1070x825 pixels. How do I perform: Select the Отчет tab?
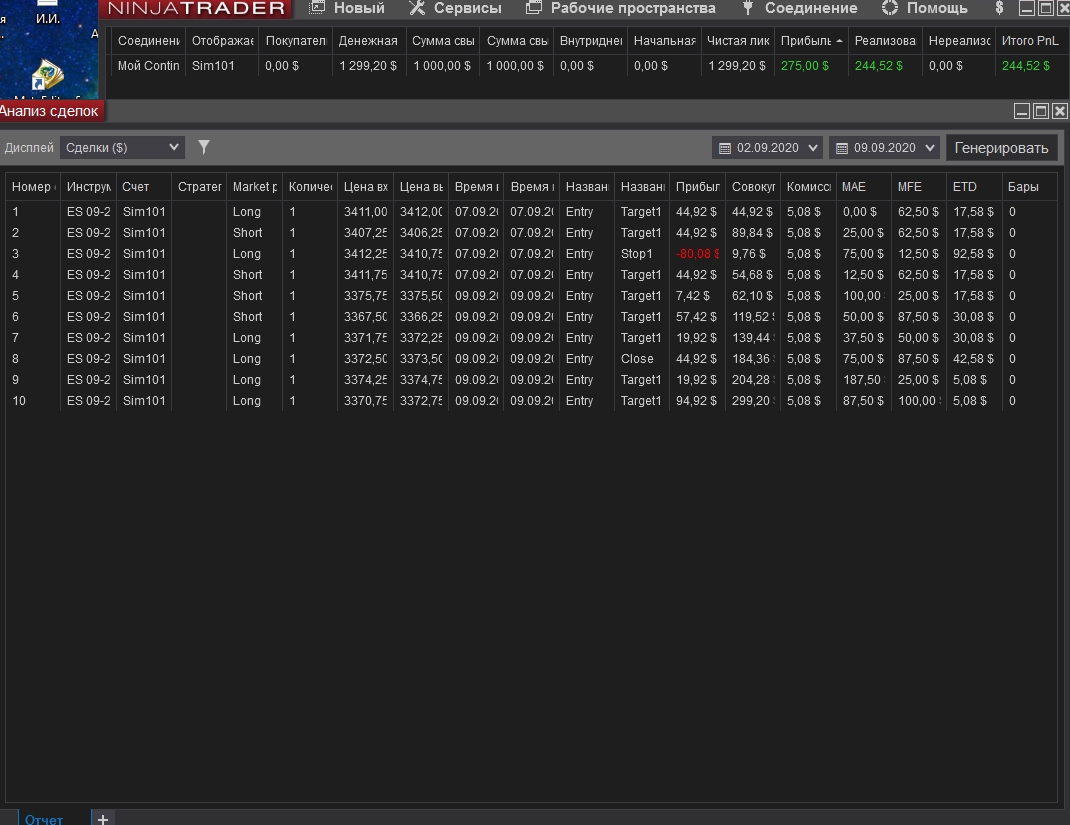pos(44,818)
